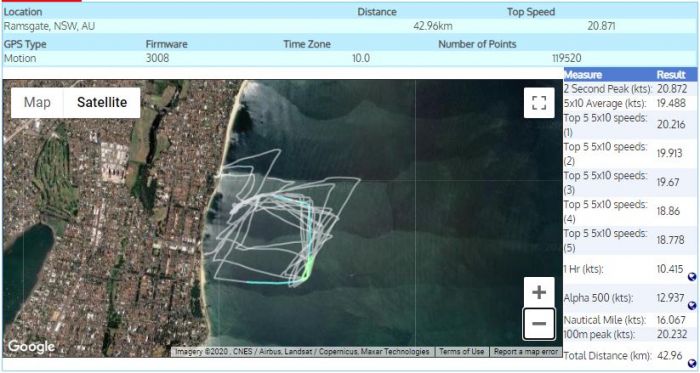Viewport: 700px width, 373px height.
Task: Zoom in on the map
Action: tap(539, 292)
